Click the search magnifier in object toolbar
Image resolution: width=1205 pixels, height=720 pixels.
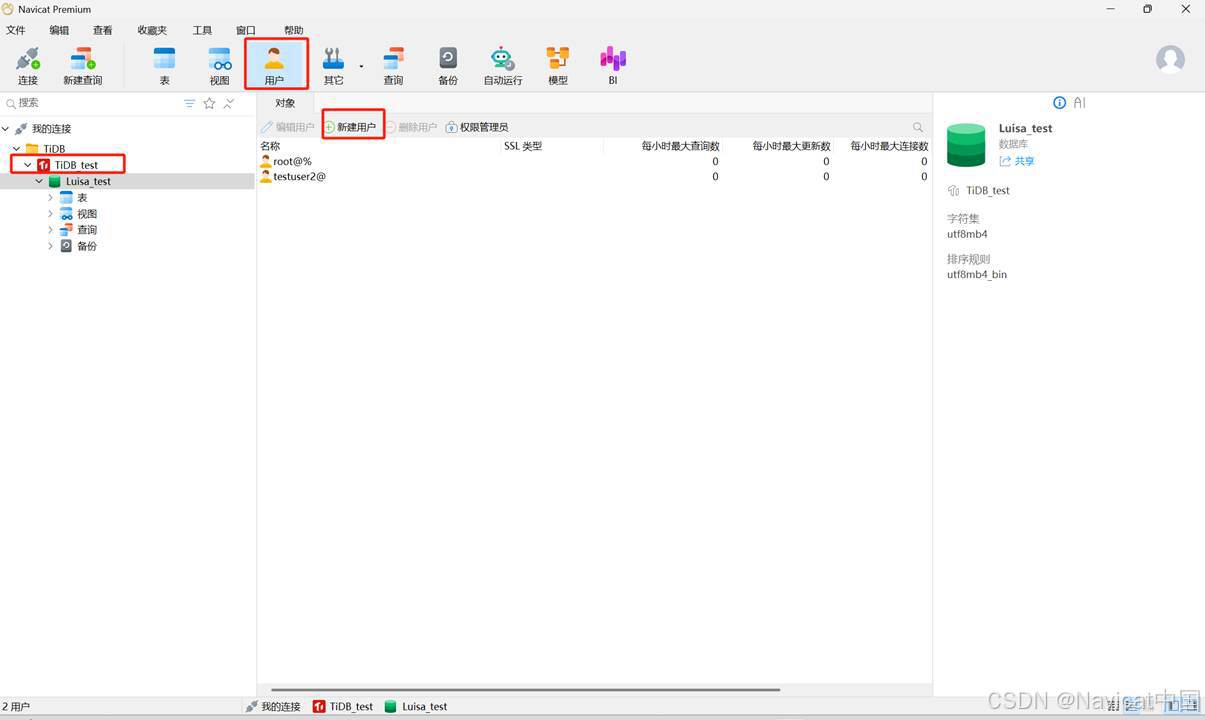[x=918, y=127]
